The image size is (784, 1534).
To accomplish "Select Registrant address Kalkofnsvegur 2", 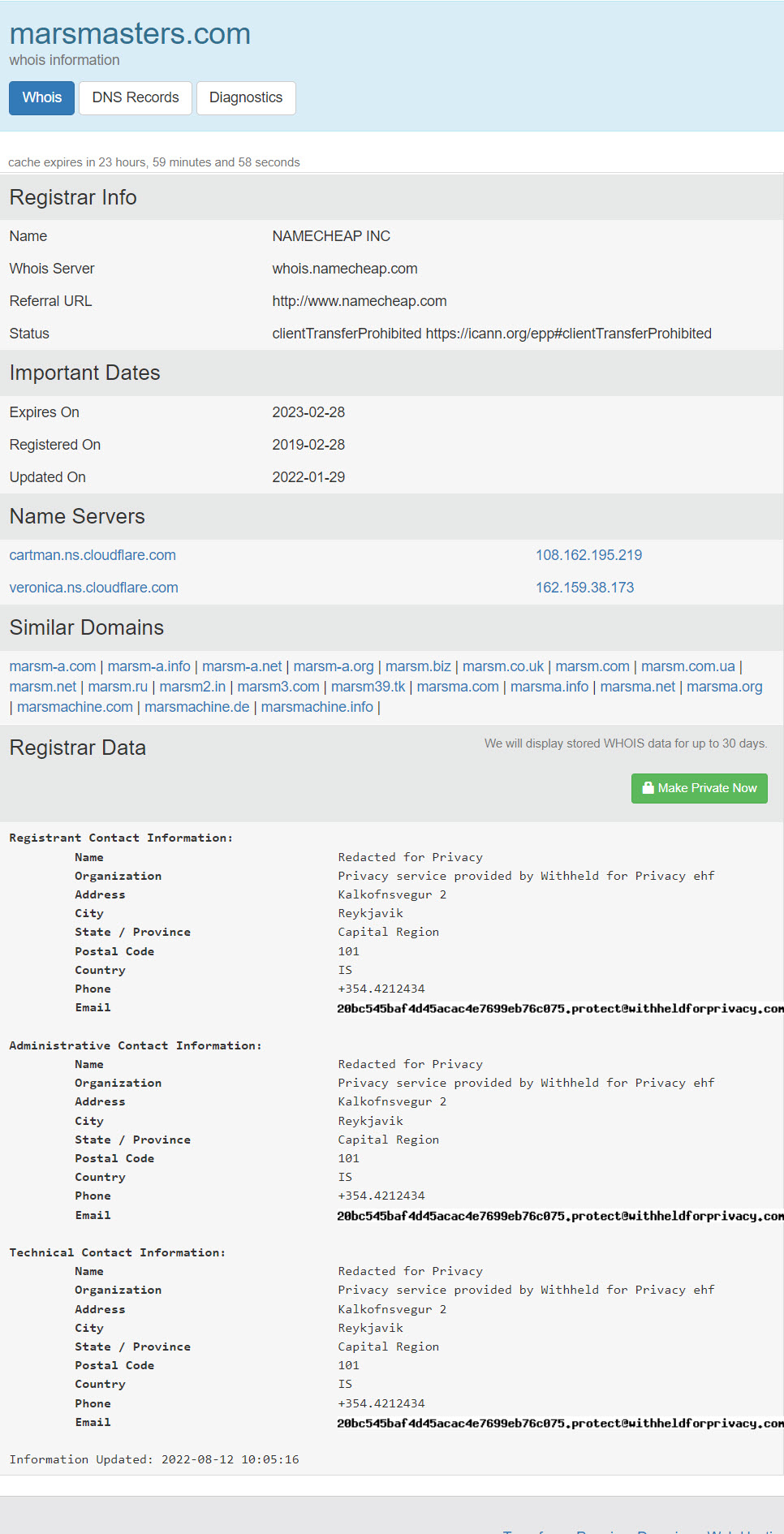I will [x=392, y=894].
